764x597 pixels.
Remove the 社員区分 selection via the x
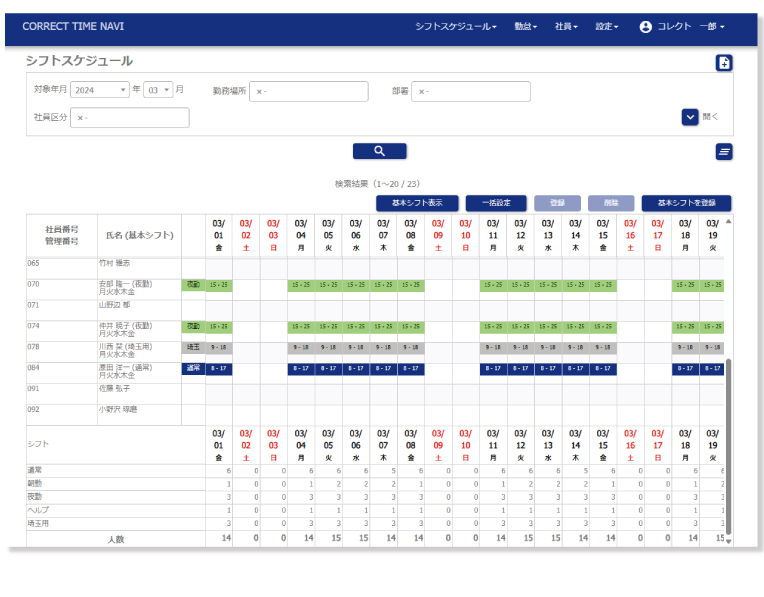(80, 118)
